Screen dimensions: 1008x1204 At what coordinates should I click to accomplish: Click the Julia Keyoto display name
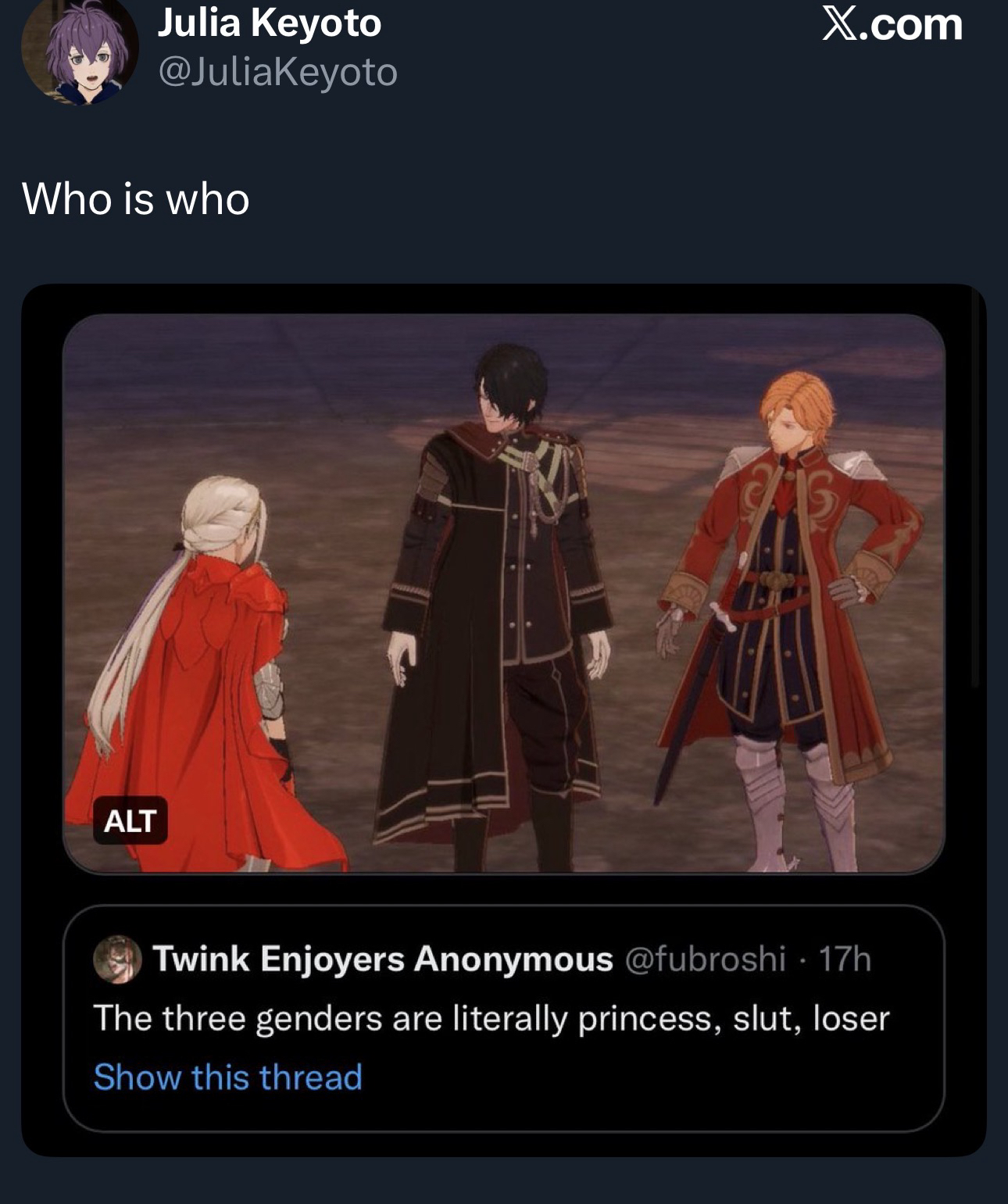pos(270,22)
